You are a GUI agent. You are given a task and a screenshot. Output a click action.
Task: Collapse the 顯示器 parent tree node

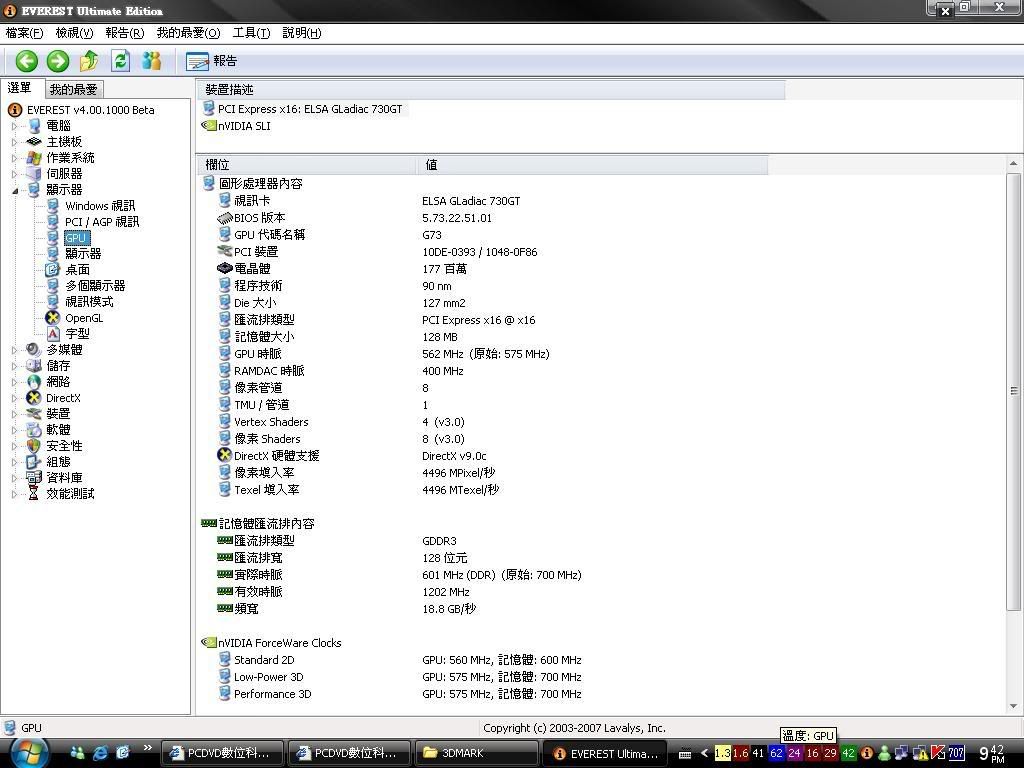pyautogui.click(x=14, y=190)
